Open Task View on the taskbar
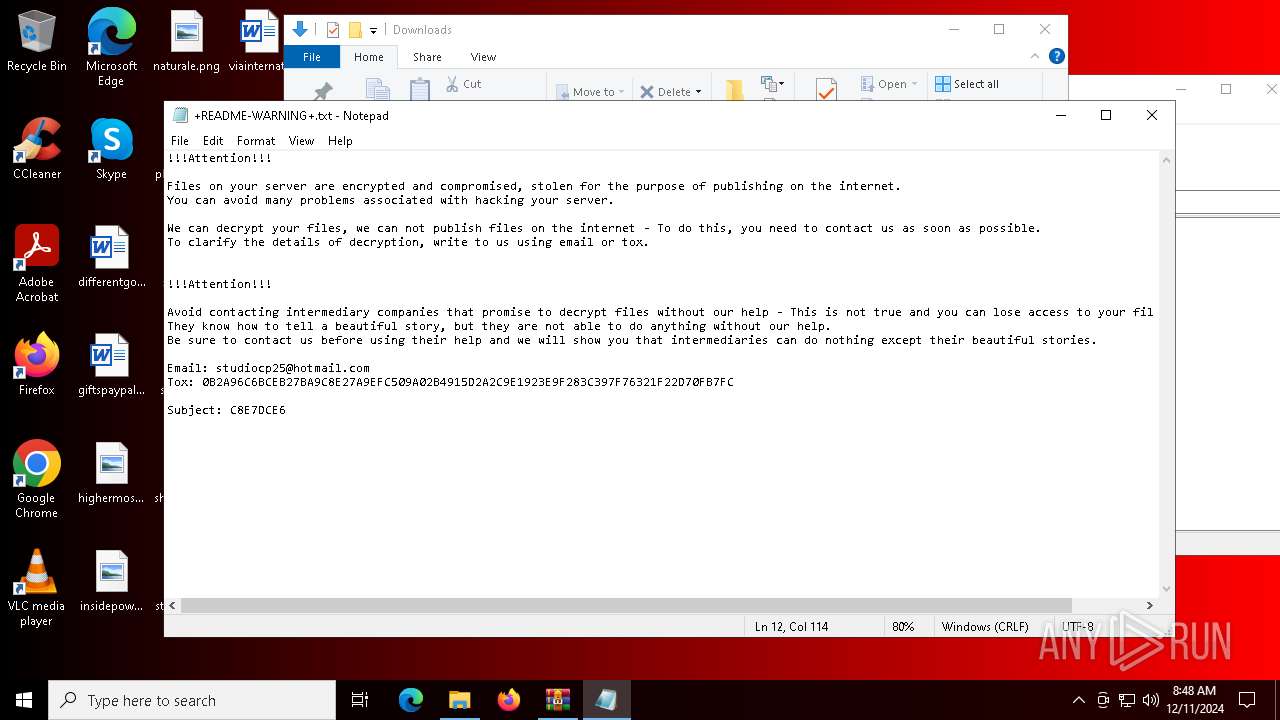 coord(360,700)
